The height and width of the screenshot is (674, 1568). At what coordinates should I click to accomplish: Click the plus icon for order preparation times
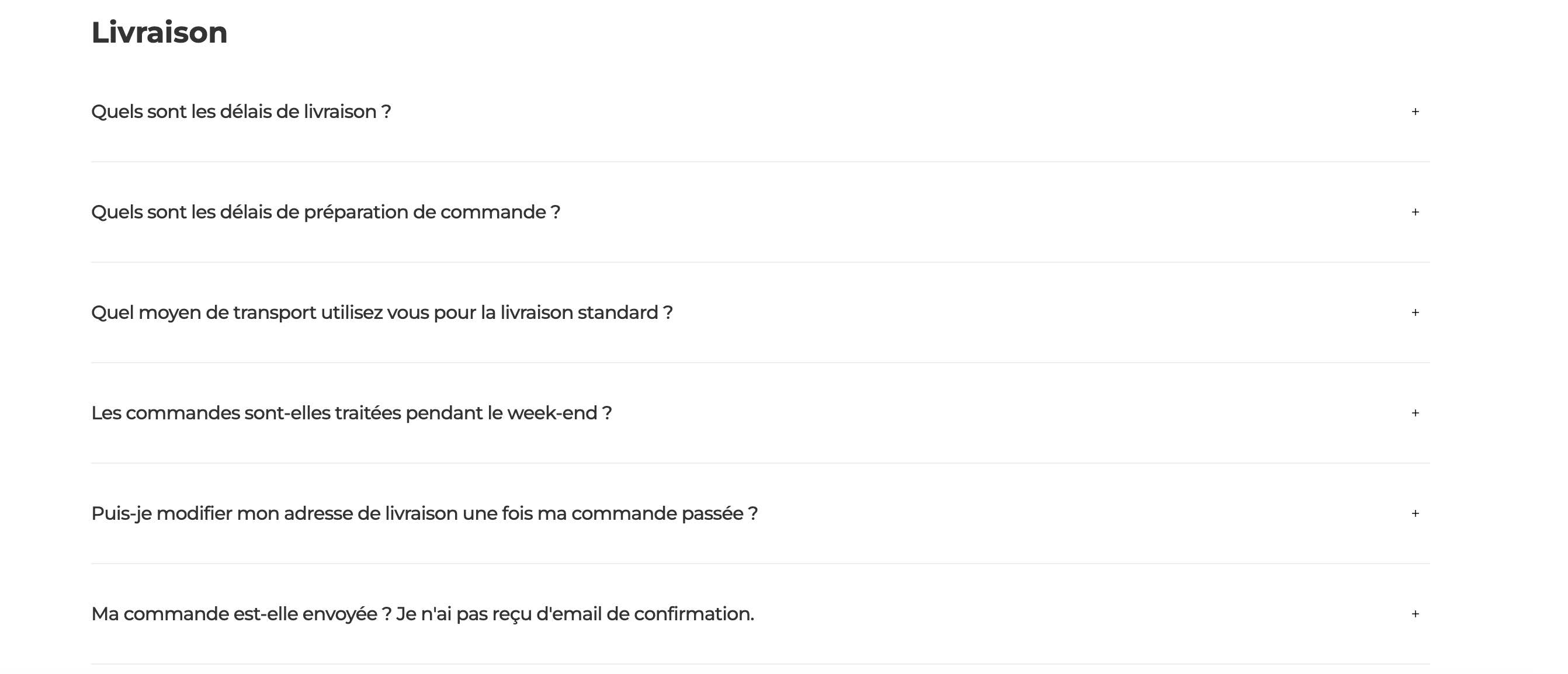click(1414, 212)
